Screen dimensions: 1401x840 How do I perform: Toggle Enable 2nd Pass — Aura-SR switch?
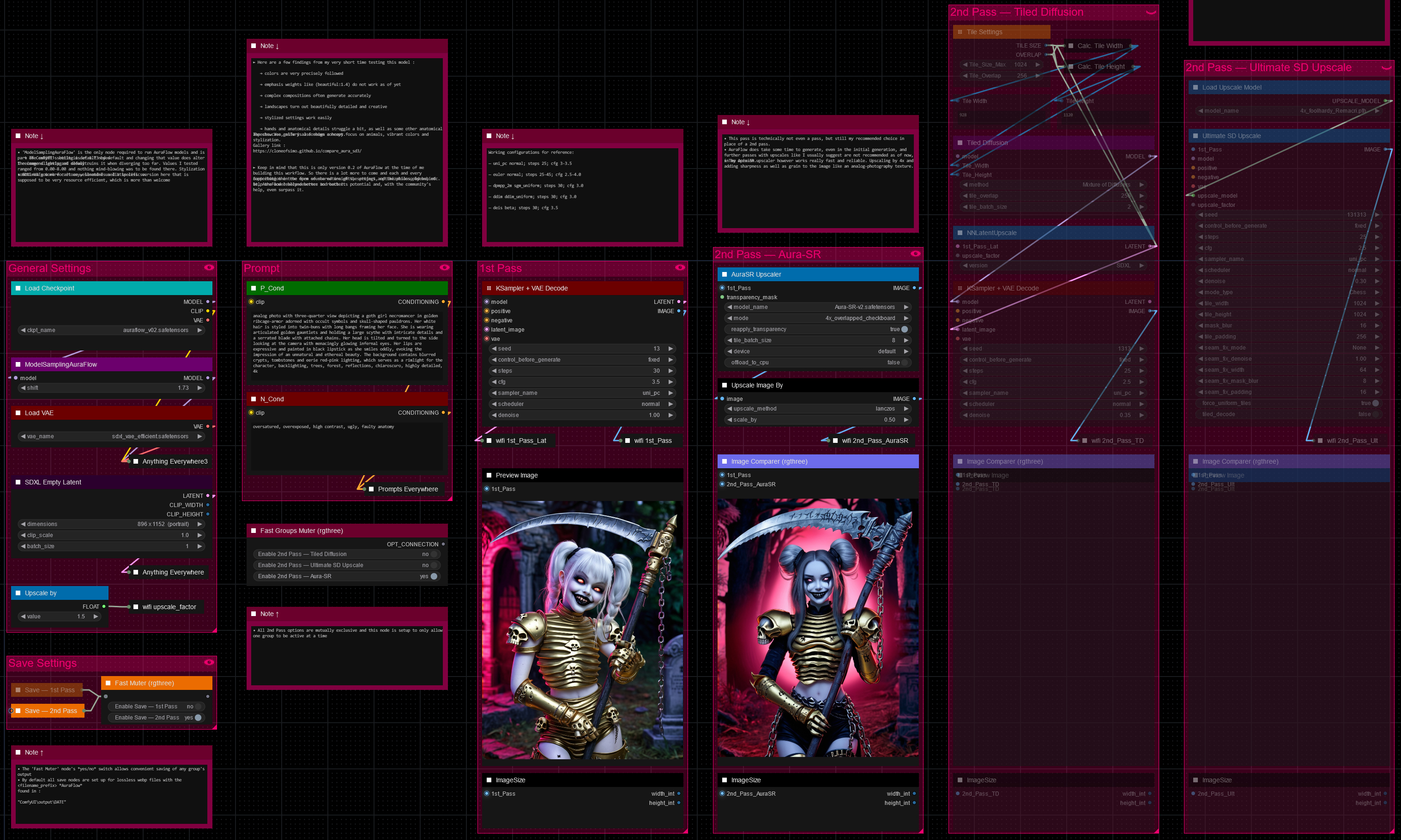point(434,576)
